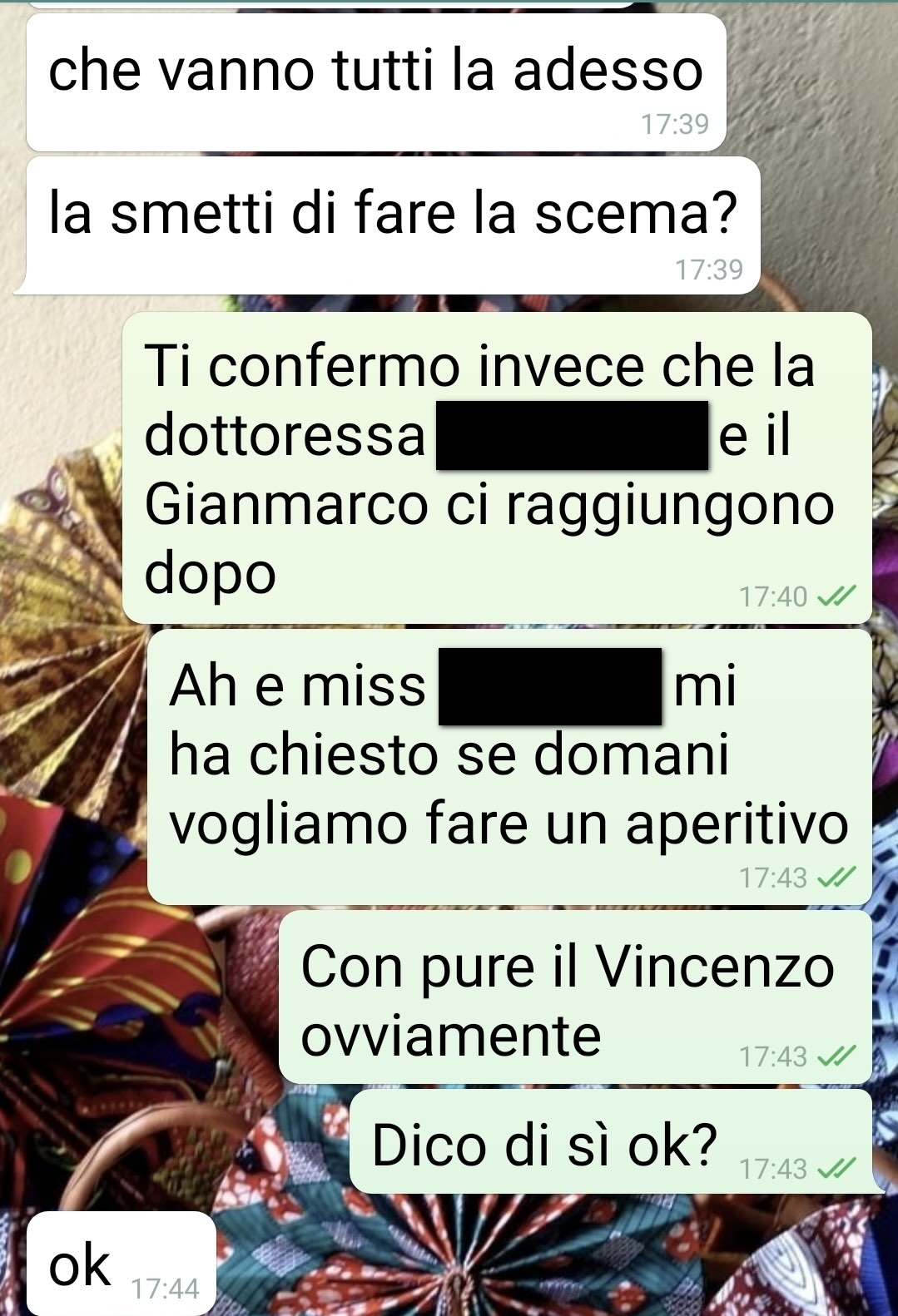Select the 'Con pure il Vincenzo ovviamente' bubble
898x1316 pixels.
pyautogui.click(x=575, y=997)
